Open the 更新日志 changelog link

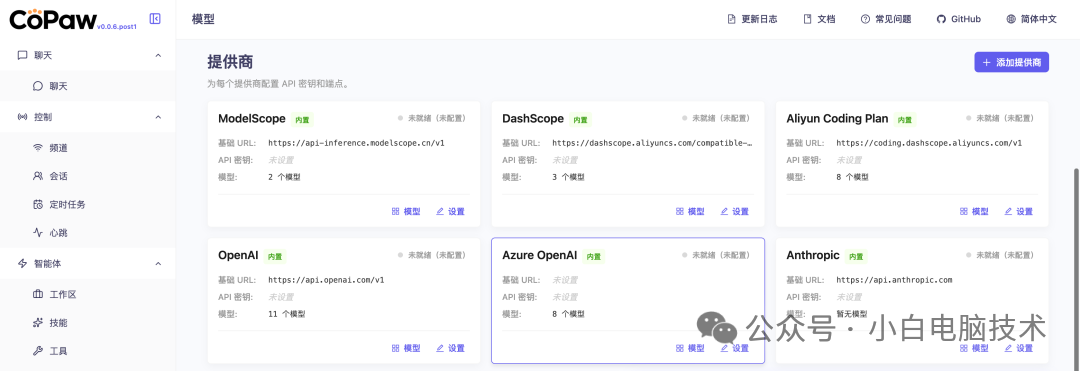[x=752, y=19]
